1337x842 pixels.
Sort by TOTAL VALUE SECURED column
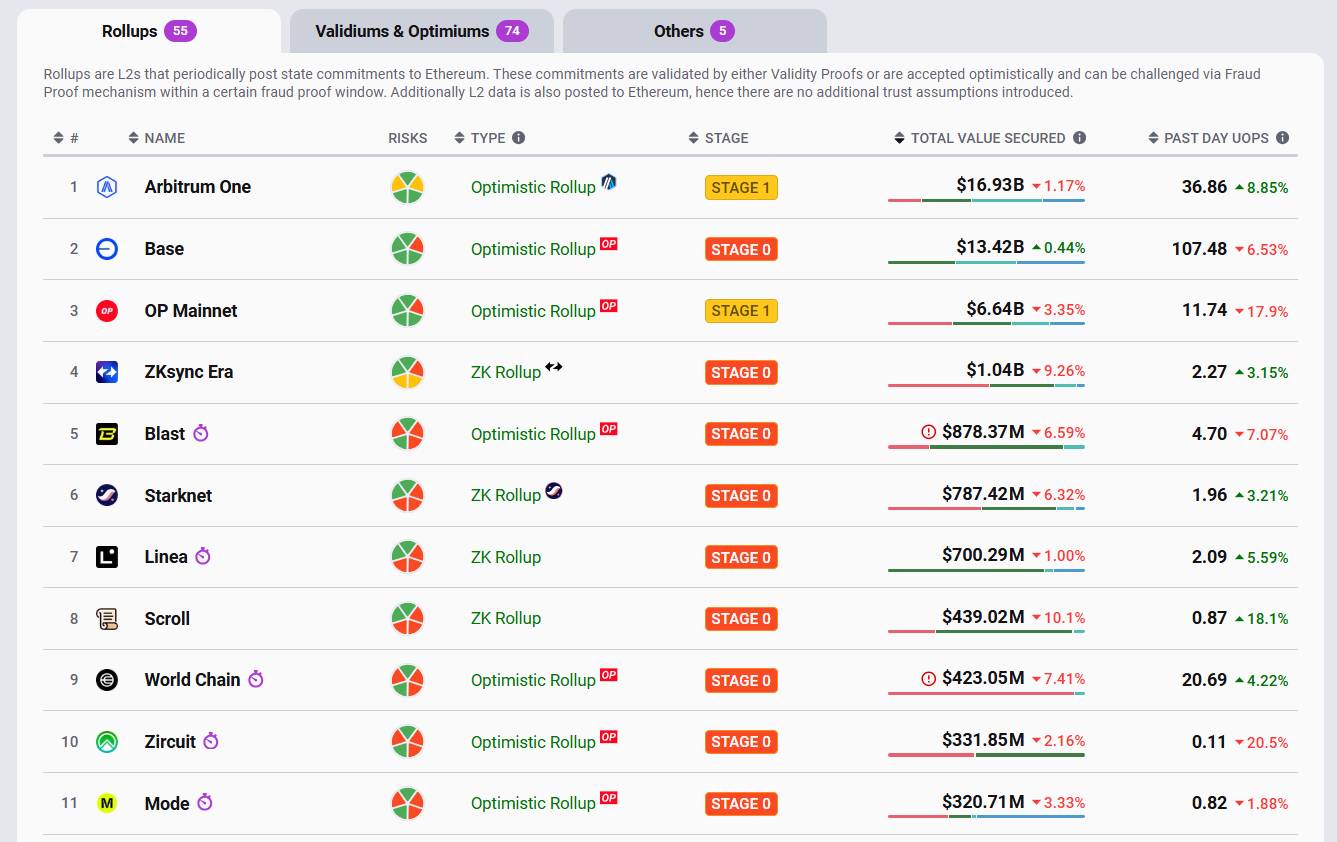coord(979,138)
